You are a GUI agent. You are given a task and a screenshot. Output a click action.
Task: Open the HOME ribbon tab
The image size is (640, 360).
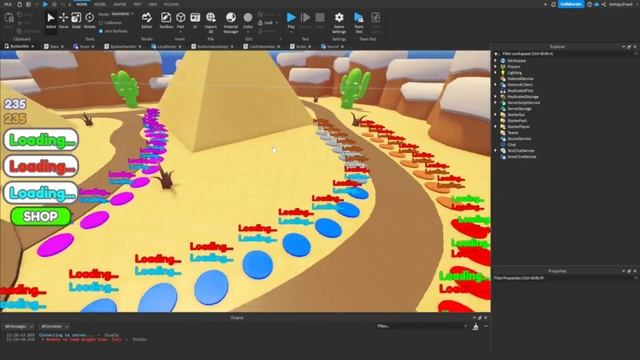click(82, 4)
